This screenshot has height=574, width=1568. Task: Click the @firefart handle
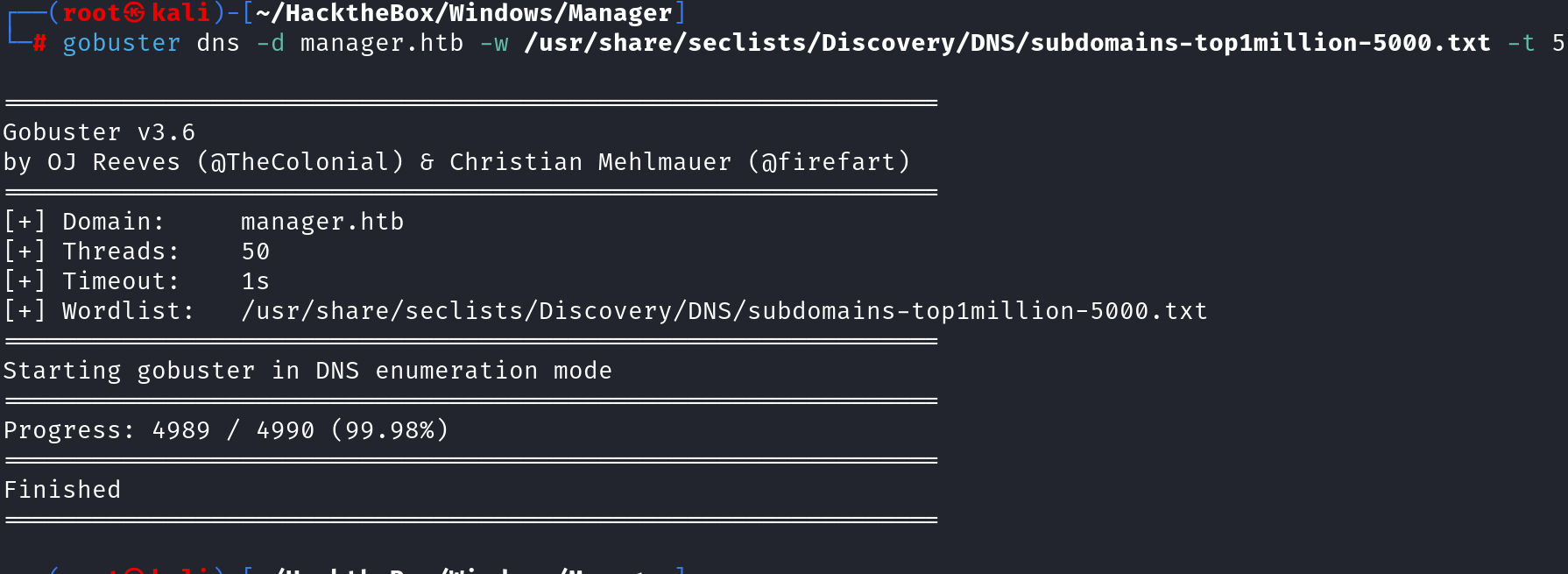point(829,162)
